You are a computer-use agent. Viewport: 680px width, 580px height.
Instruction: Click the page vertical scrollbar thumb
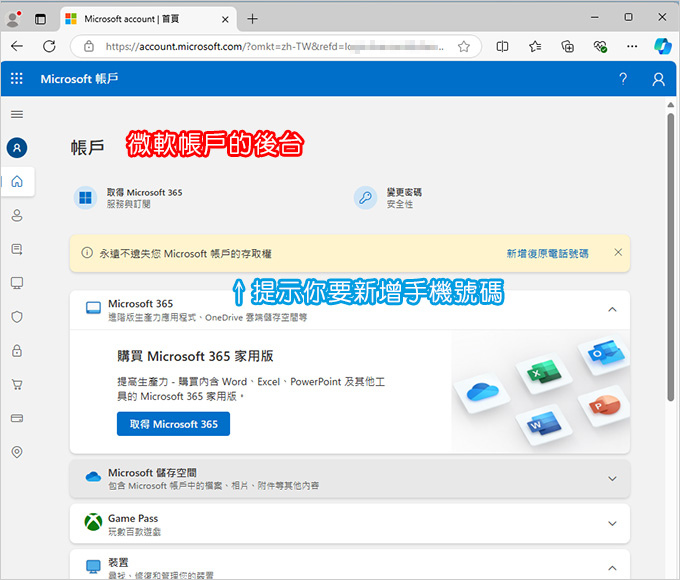coord(670,257)
